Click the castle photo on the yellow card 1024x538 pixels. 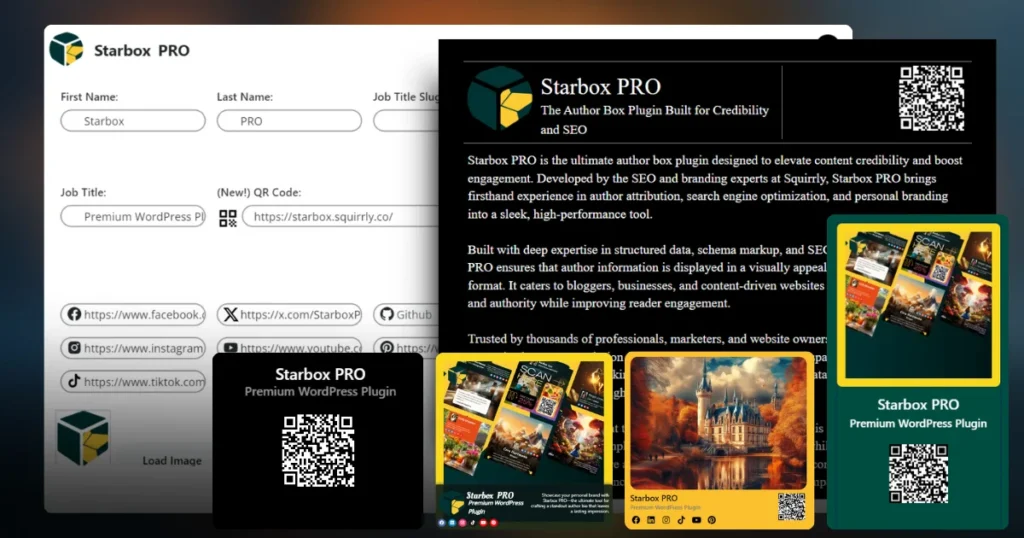click(x=719, y=423)
